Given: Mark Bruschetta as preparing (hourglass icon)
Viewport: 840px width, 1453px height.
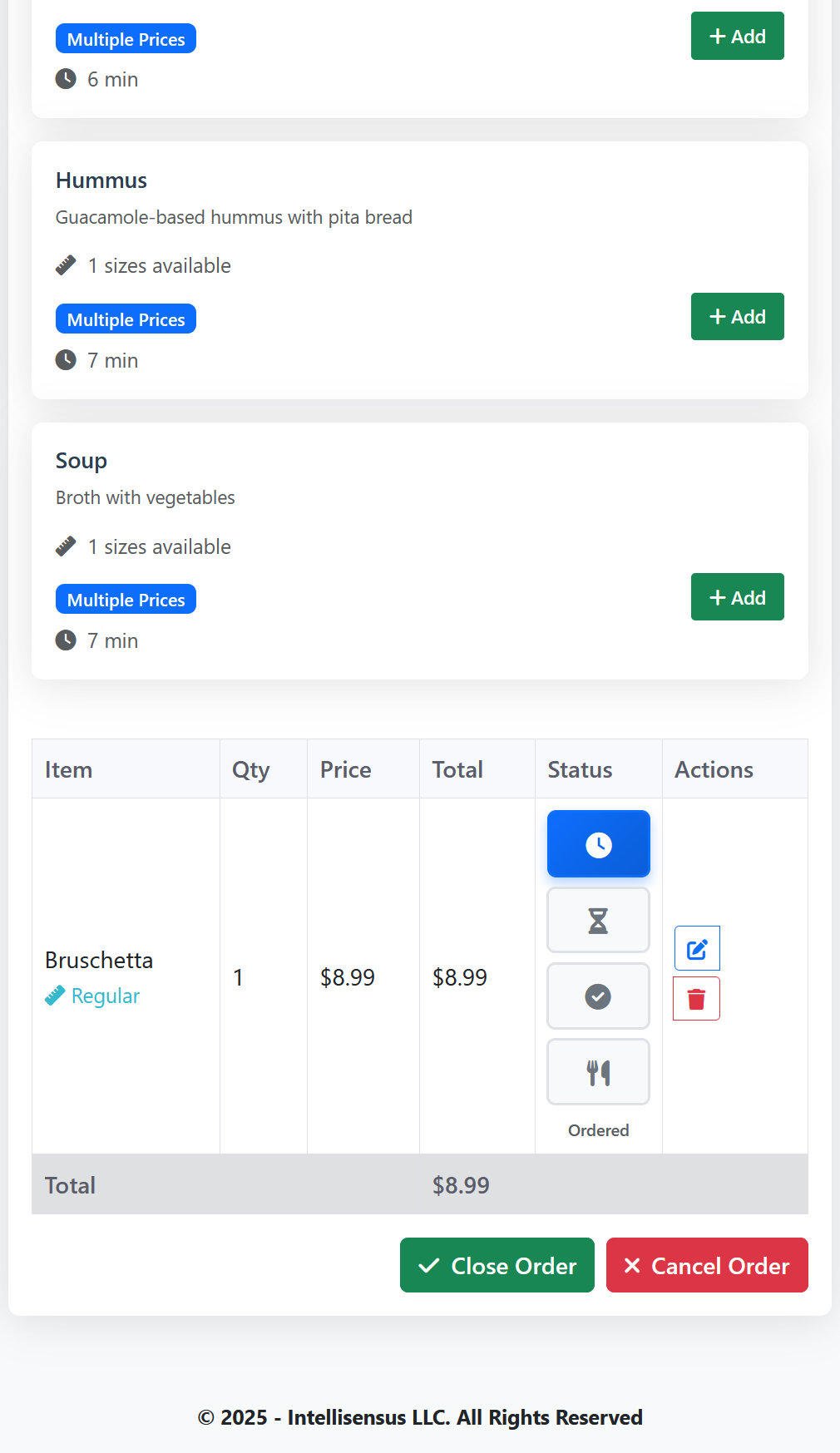Looking at the screenshot, I should [x=598, y=920].
